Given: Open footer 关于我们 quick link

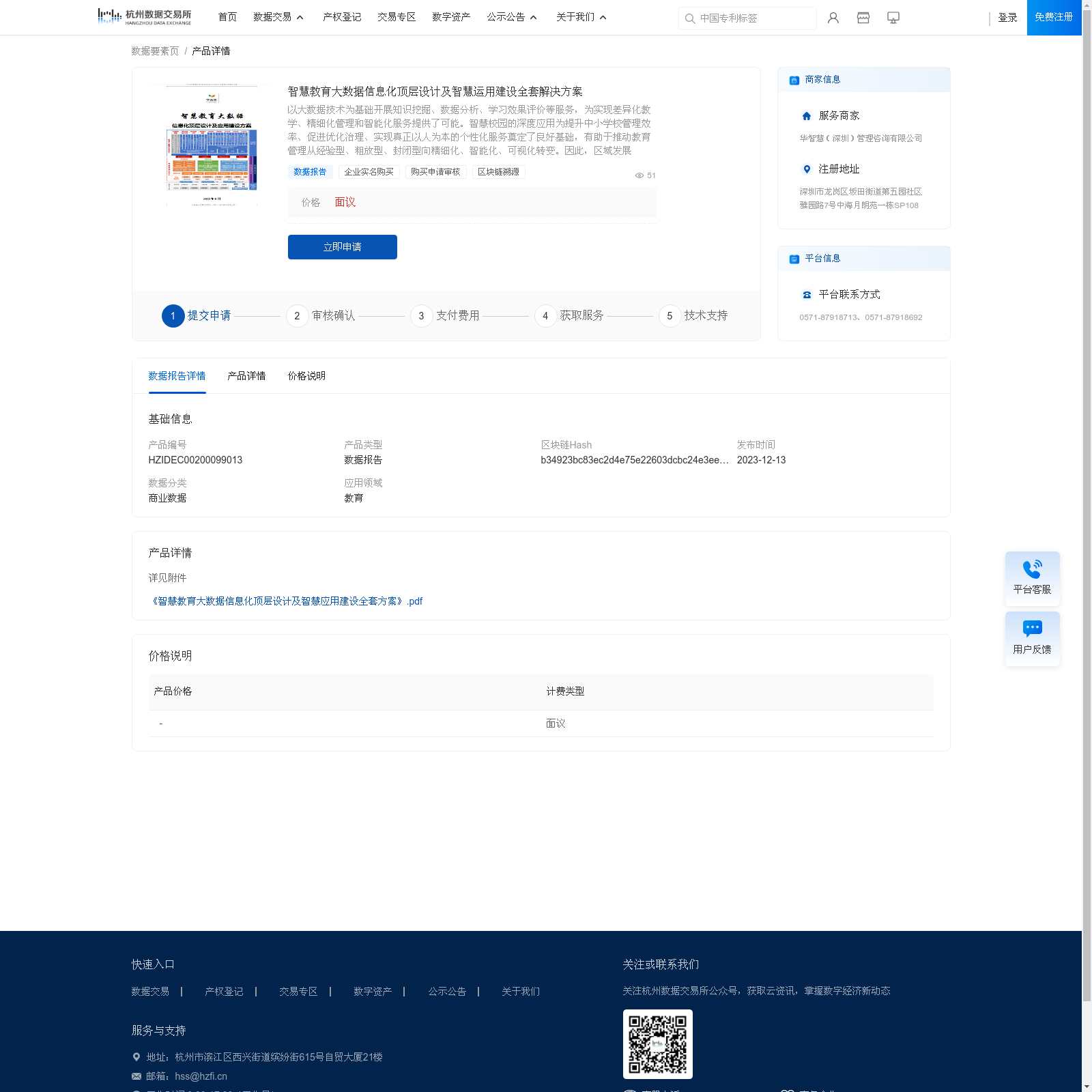Looking at the screenshot, I should point(521,992).
